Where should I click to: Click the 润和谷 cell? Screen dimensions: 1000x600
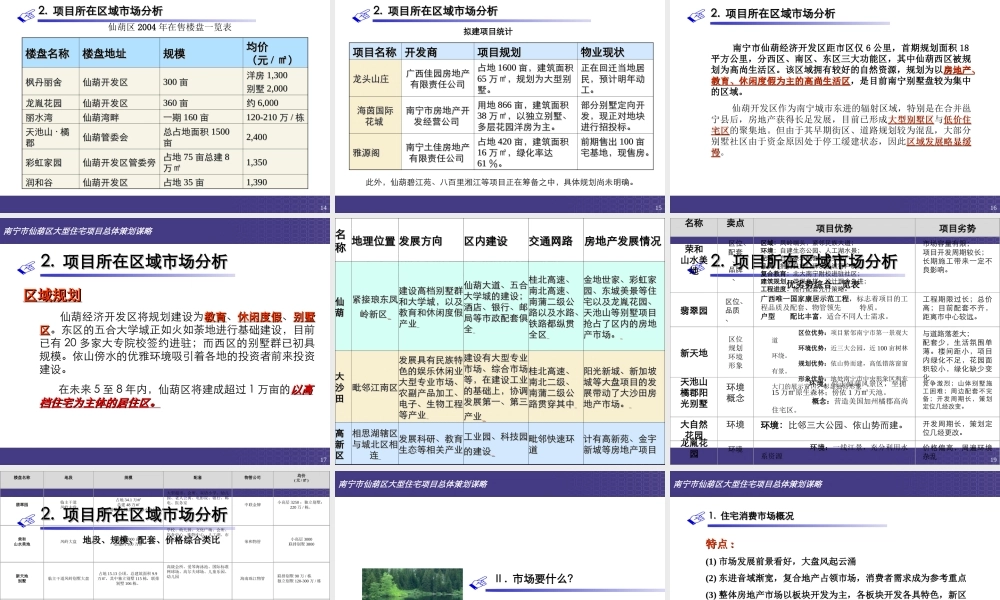click(50, 182)
